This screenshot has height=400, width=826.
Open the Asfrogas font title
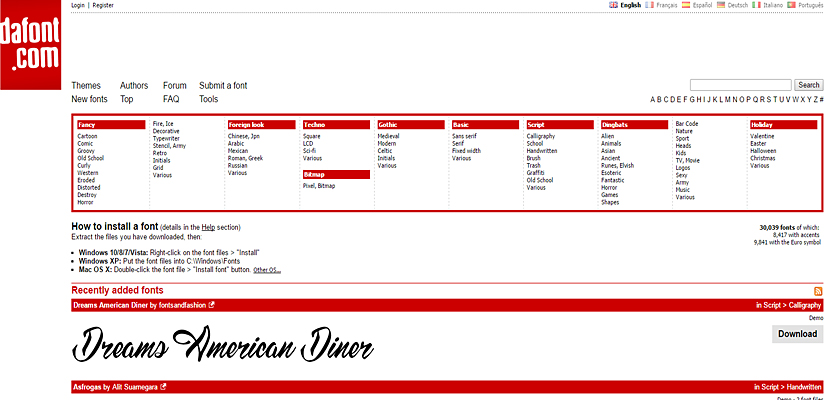pyautogui.click(x=87, y=387)
